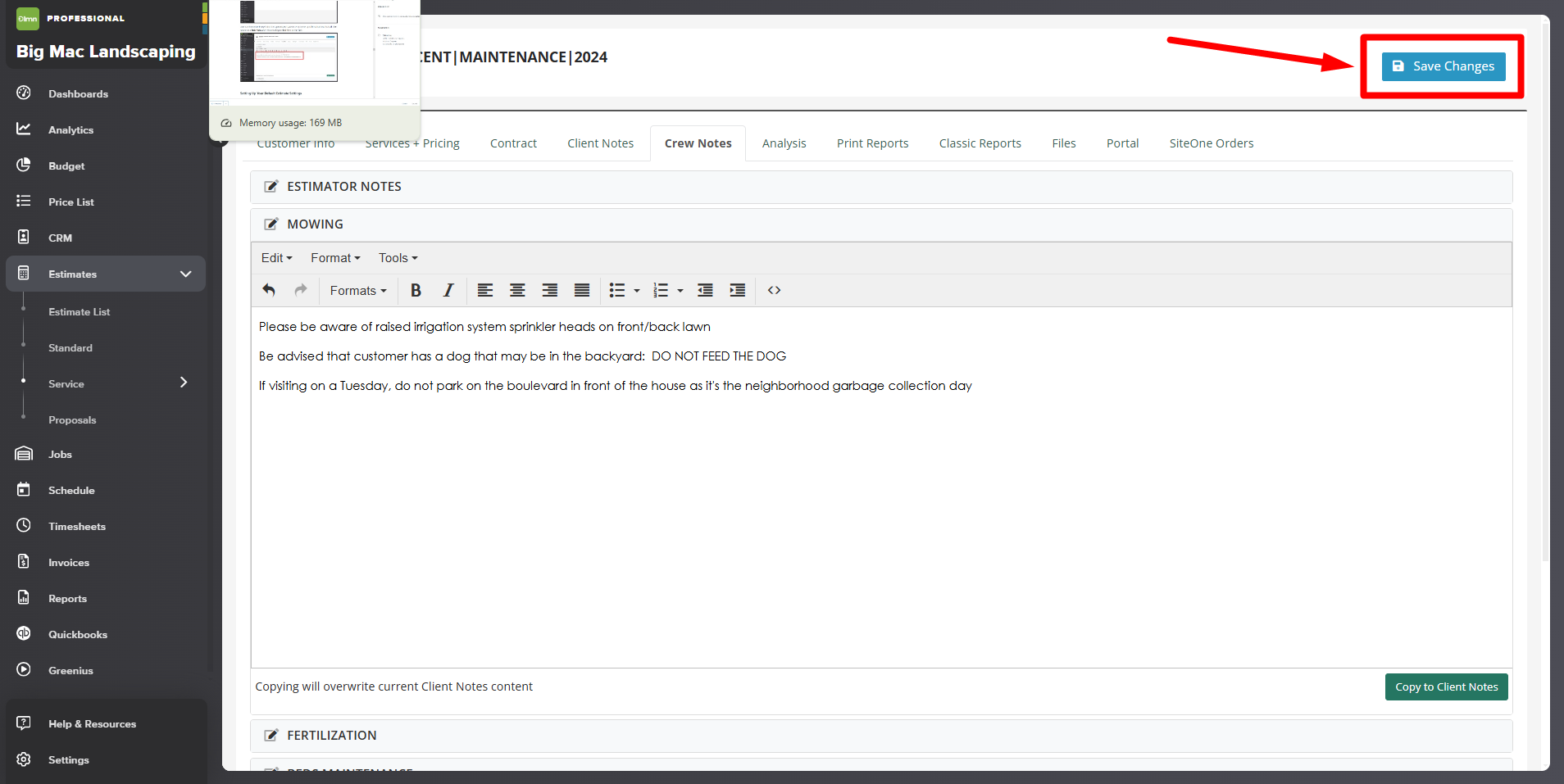Switch to the Contract tab

(x=513, y=143)
